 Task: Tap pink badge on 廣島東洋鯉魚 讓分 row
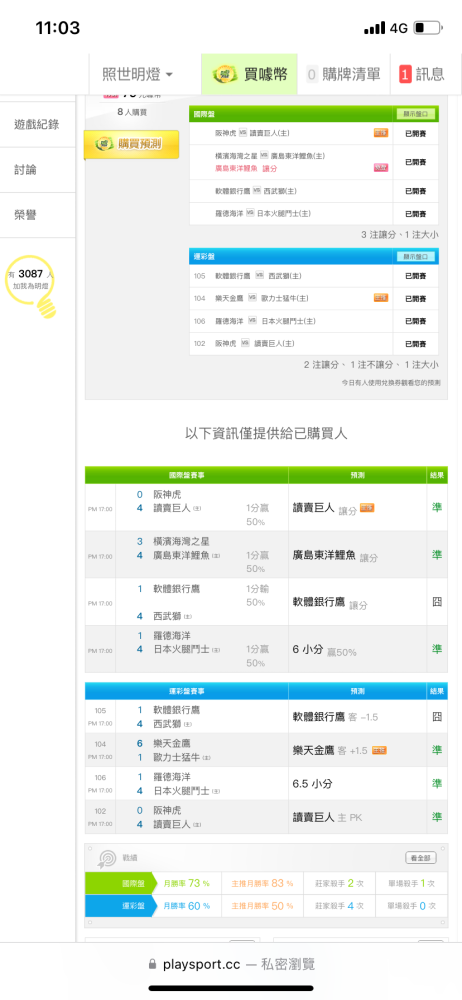click(380, 168)
